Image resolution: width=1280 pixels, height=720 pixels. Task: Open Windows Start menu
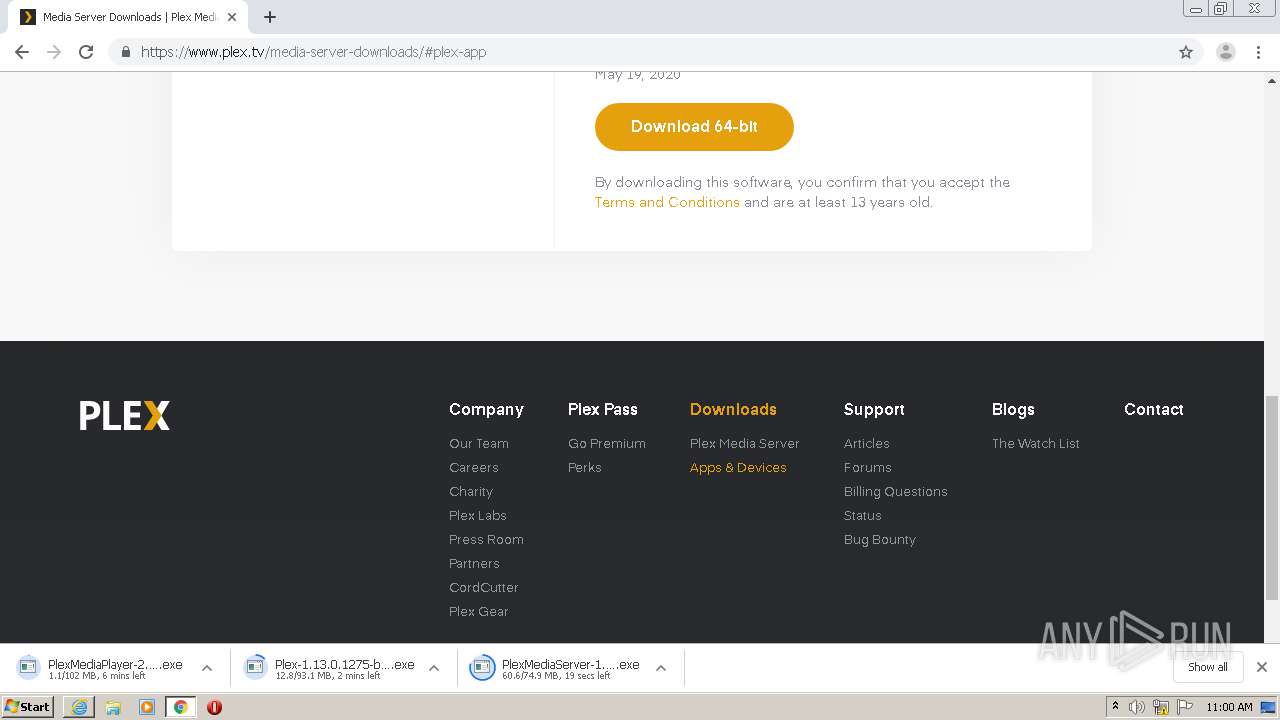28,707
